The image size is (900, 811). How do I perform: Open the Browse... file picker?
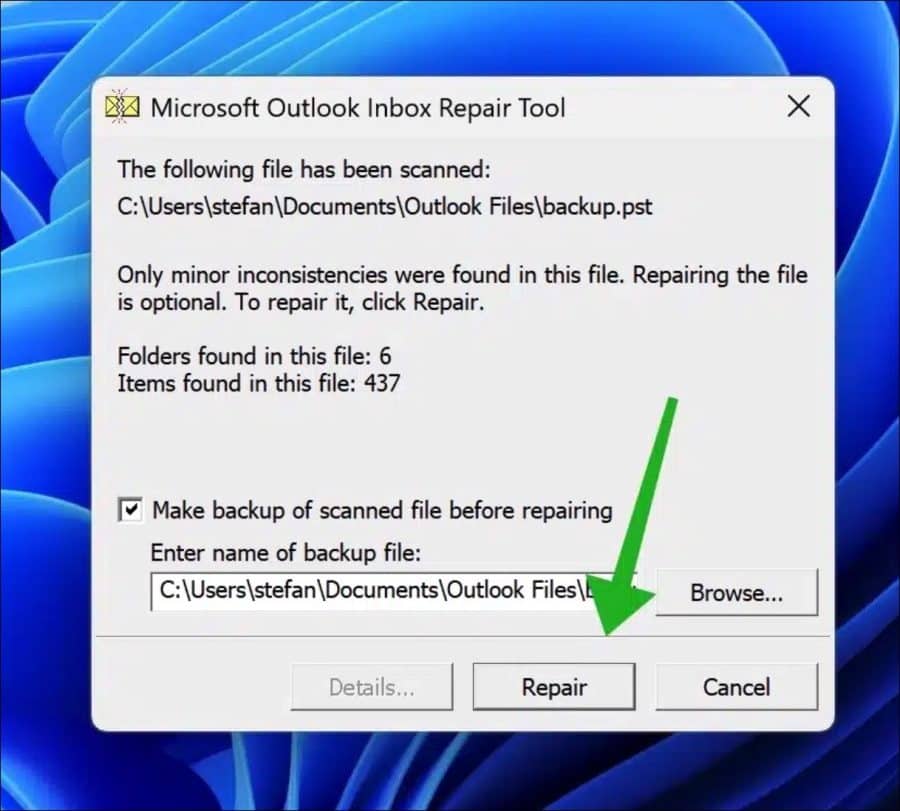[736, 592]
